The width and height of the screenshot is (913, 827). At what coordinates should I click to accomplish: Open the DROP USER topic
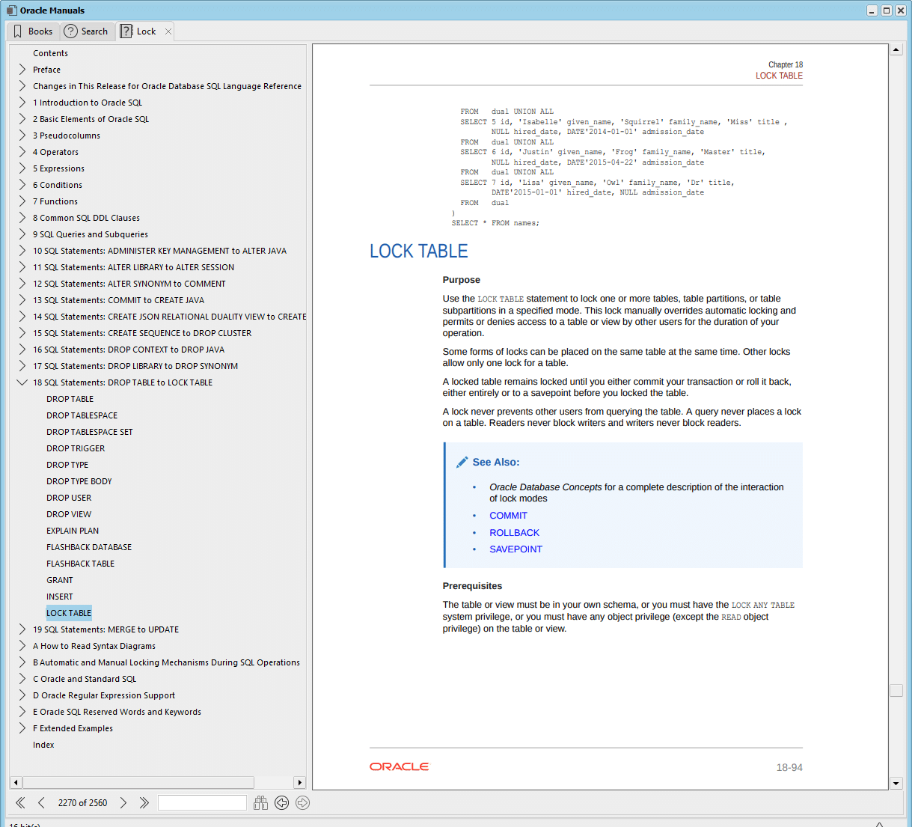click(x=69, y=498)
